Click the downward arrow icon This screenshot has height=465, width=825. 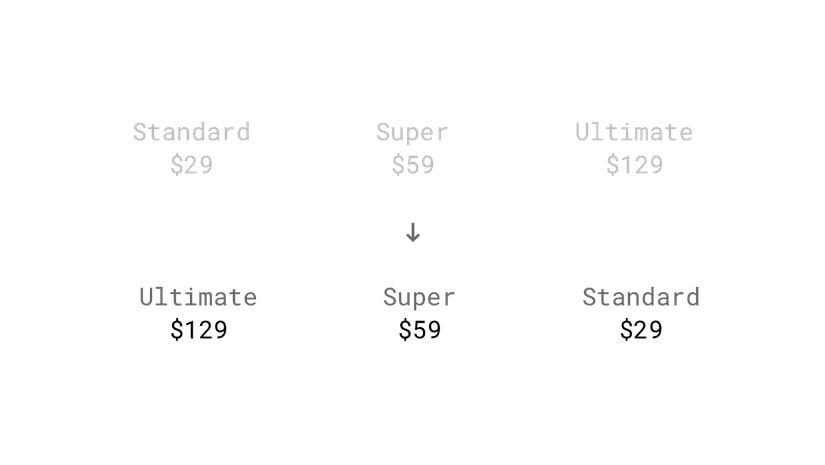pyautogui.click(x=413, y=233)
